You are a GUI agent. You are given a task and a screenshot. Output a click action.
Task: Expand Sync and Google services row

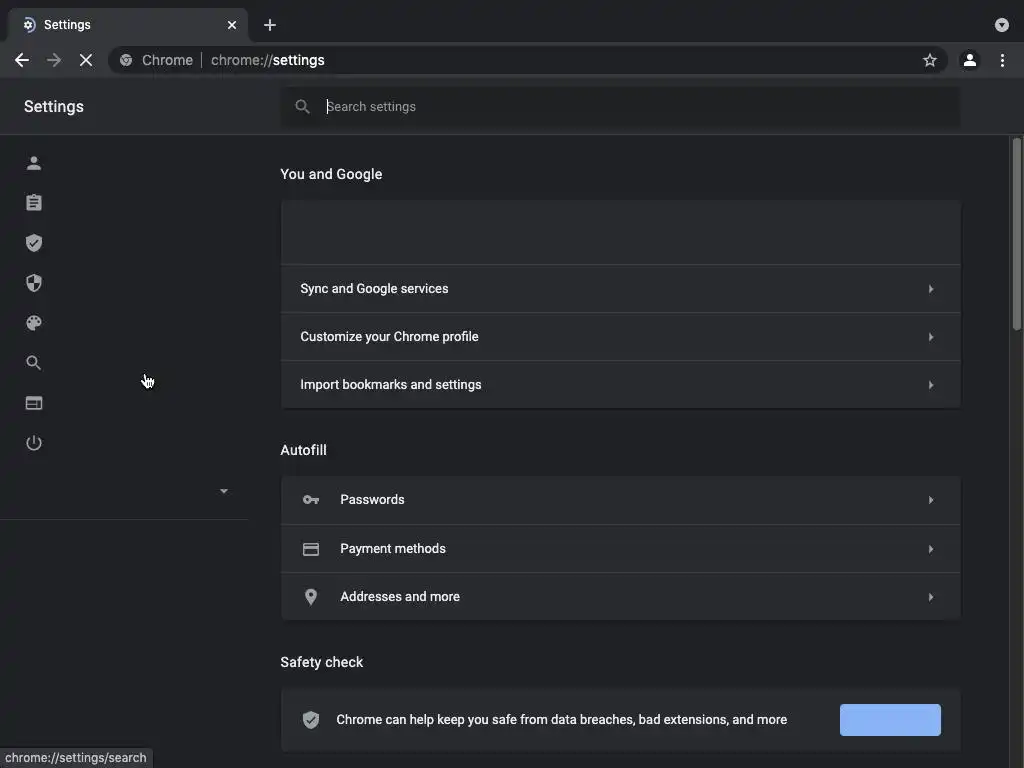pyautogui.click(x=620, y=289)
